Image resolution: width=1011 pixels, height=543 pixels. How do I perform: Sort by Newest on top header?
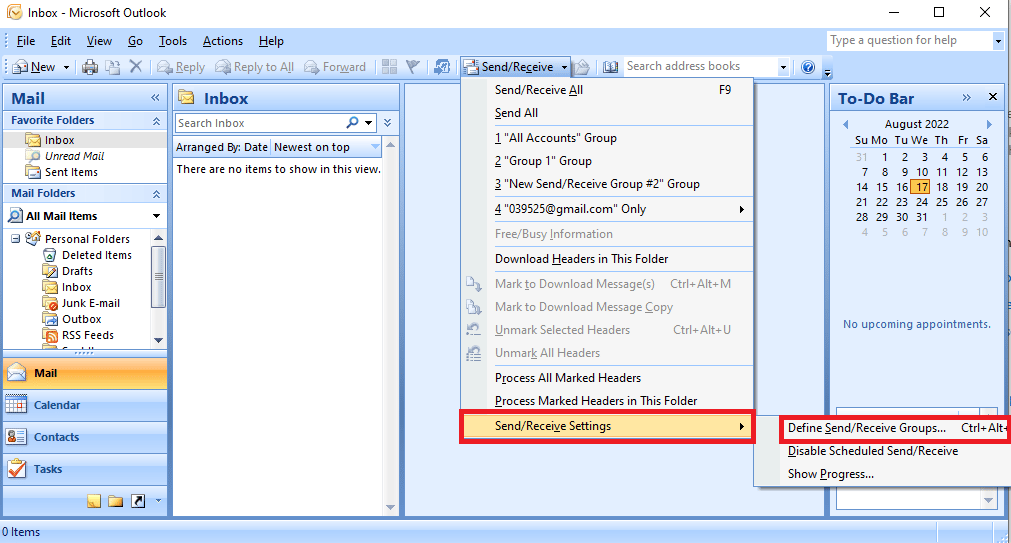(x=326, y=147)
